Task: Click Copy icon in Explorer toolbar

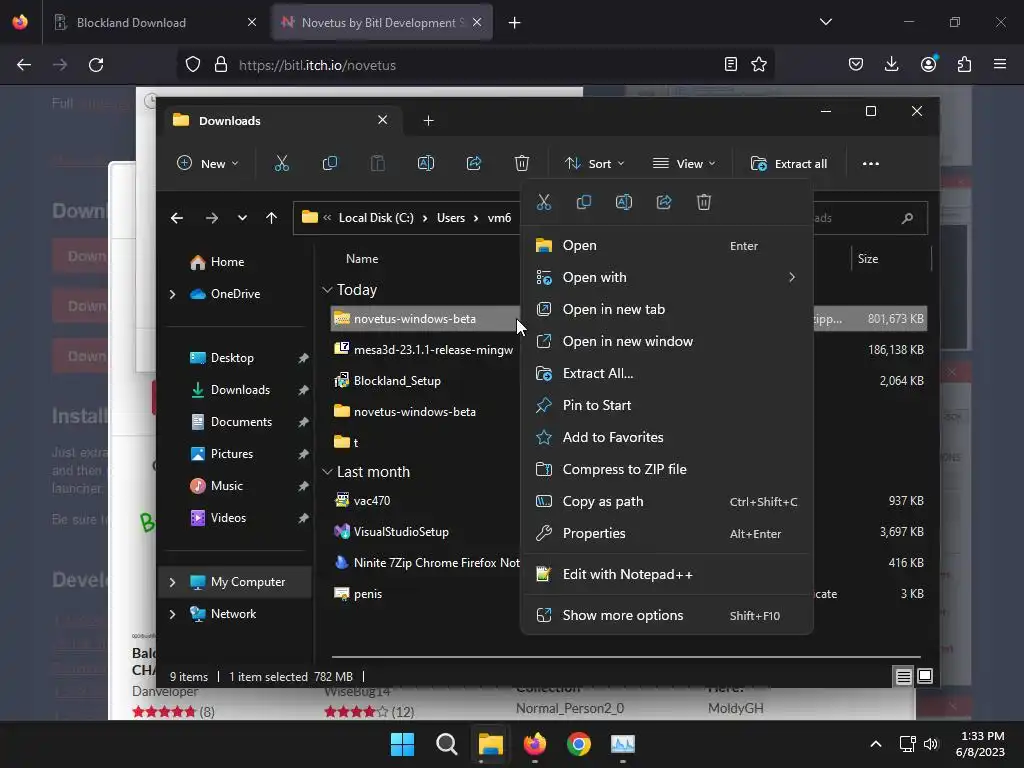Action: pyautogui.click(x=330, y=163)
